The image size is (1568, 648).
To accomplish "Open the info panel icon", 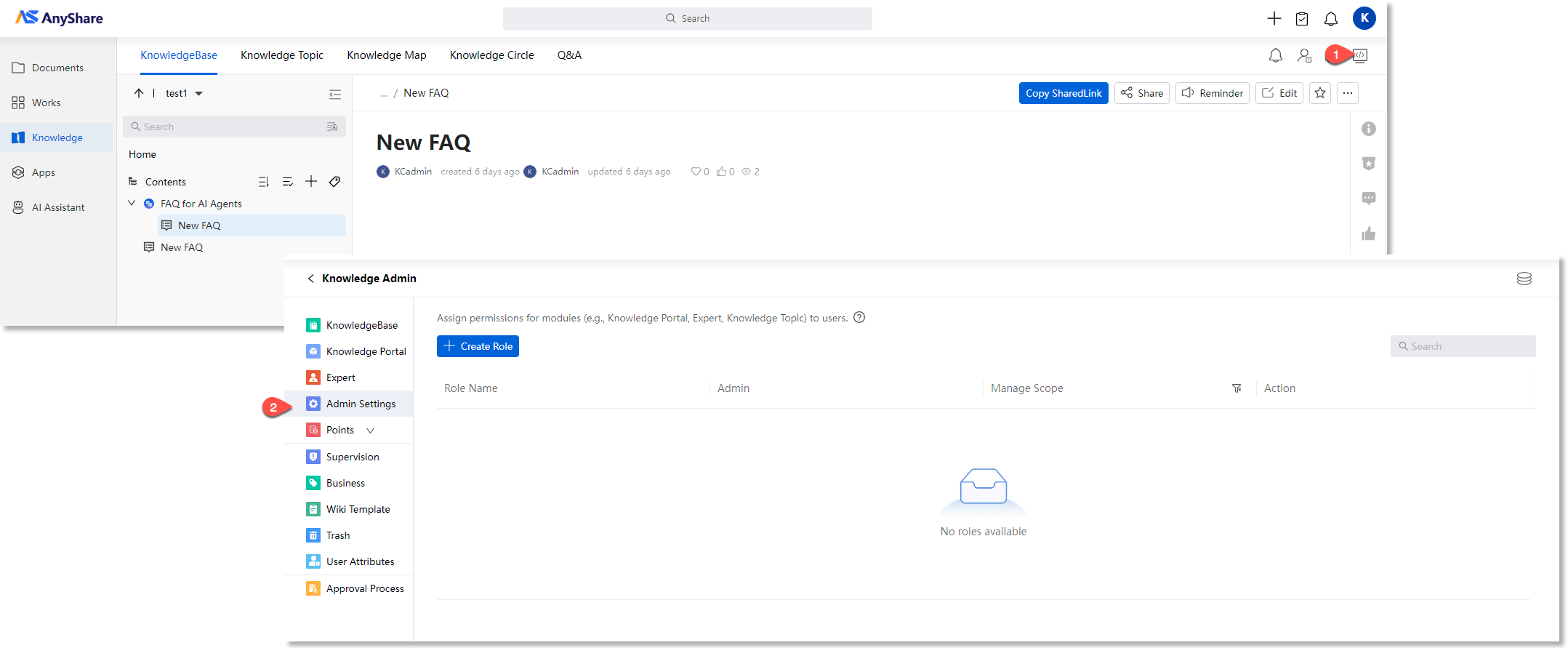I will pyautogui.click(x=1368, y=129).
